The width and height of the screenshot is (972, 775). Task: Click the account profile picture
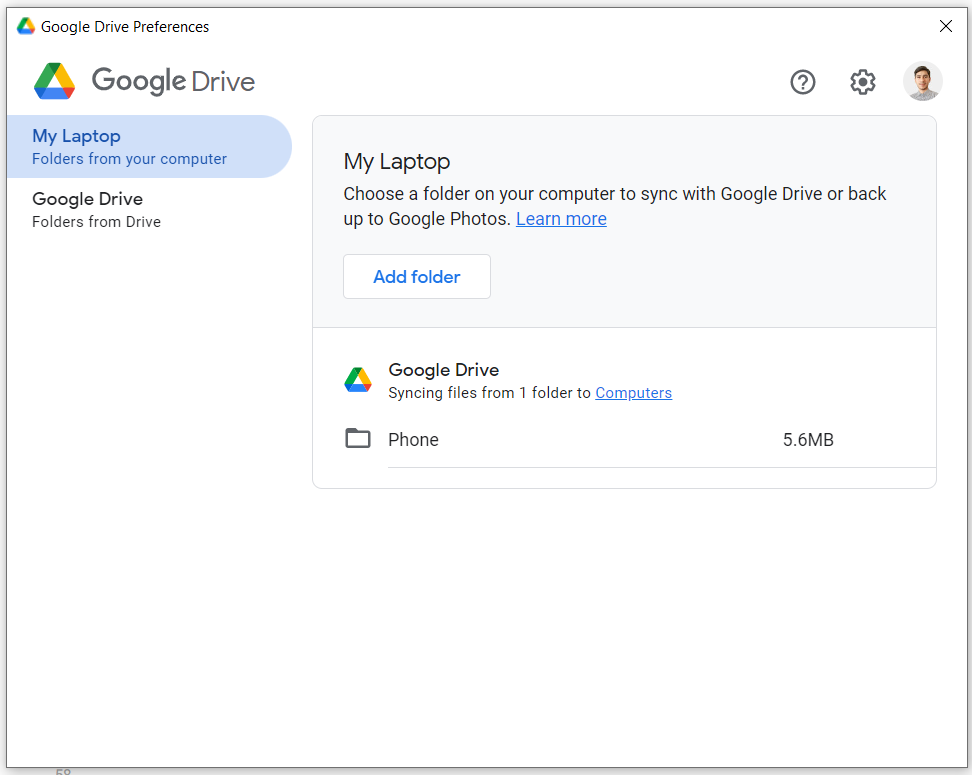click(922, 81)
